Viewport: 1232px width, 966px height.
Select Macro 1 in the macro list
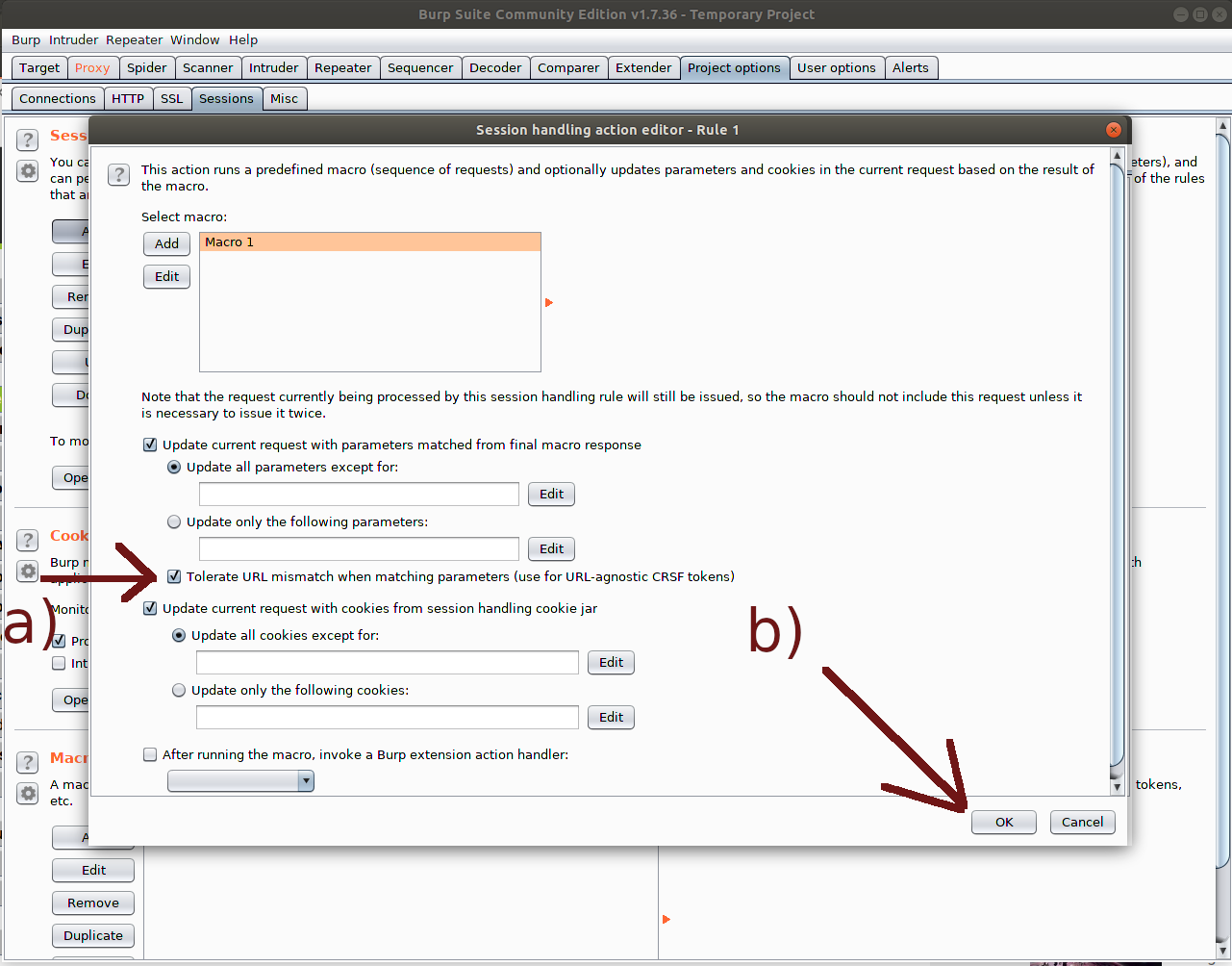coord(370,241)
